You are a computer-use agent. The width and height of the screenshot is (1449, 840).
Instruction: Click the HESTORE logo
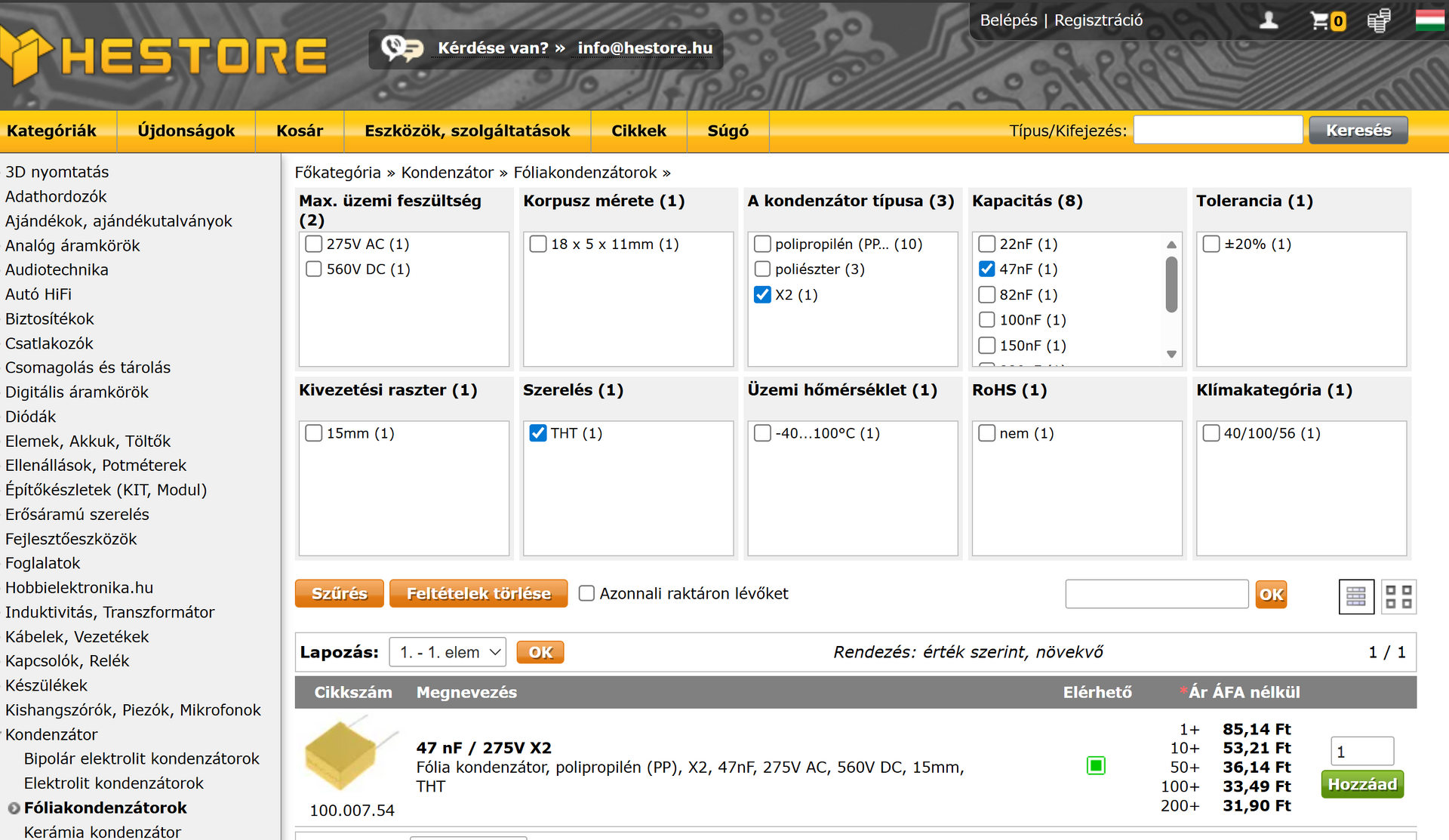165,56
